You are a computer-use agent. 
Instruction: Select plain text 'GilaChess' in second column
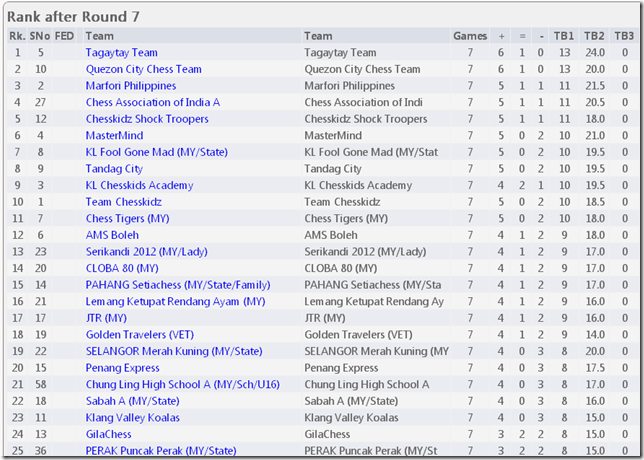(x=327, y=434)
